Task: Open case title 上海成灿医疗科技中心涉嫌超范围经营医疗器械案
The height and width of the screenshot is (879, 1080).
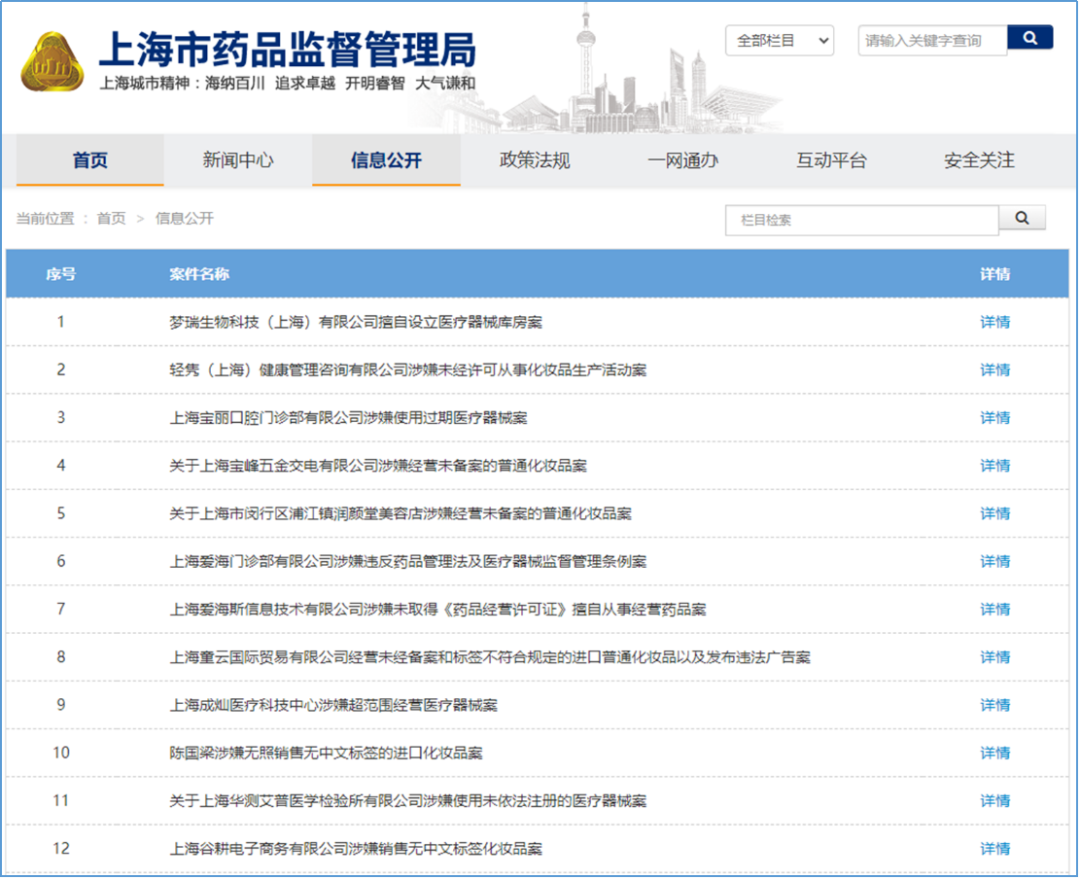Action: pos(333,705)
